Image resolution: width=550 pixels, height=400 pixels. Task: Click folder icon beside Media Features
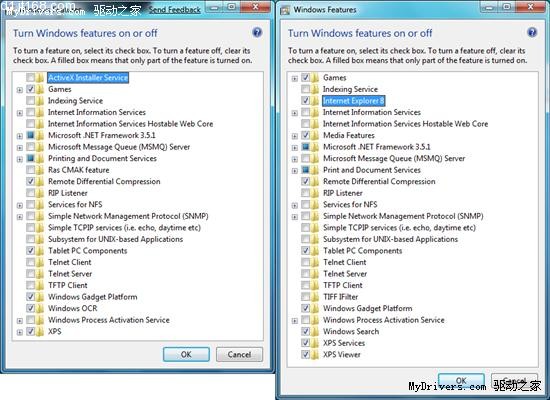point(315,135)
